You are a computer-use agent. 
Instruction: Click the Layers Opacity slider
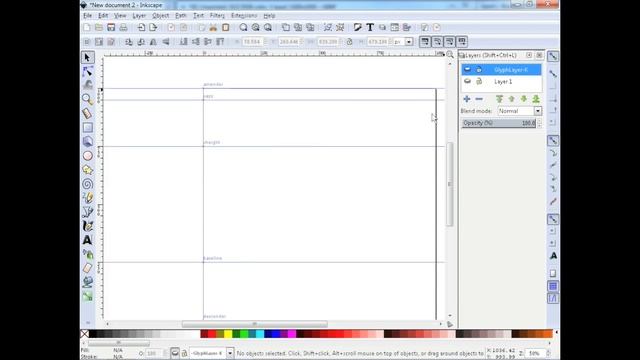(x=498, y=123)
